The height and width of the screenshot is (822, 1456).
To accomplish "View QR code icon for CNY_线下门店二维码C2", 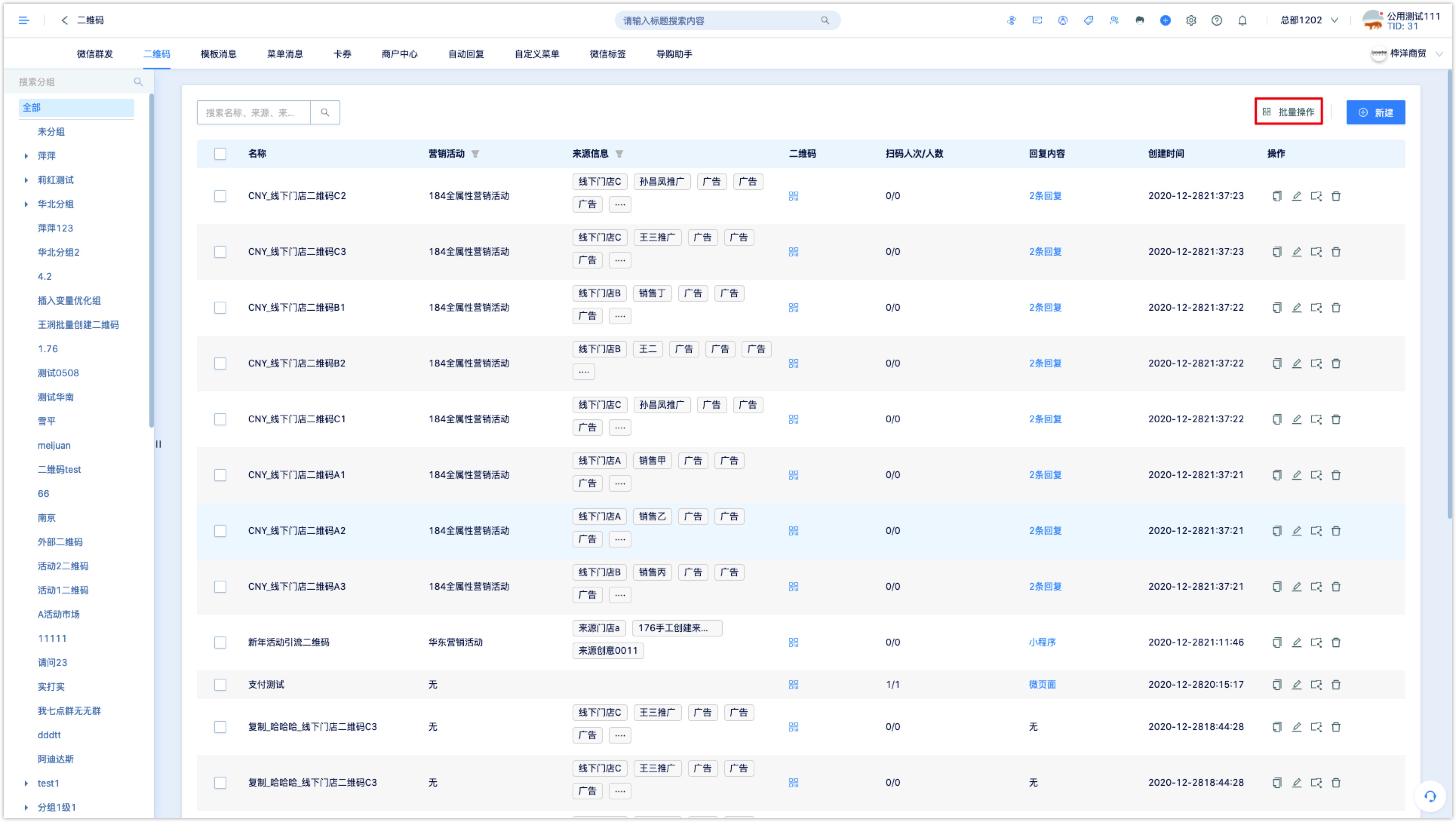I will pyautogui.click(x=794, y=196).
